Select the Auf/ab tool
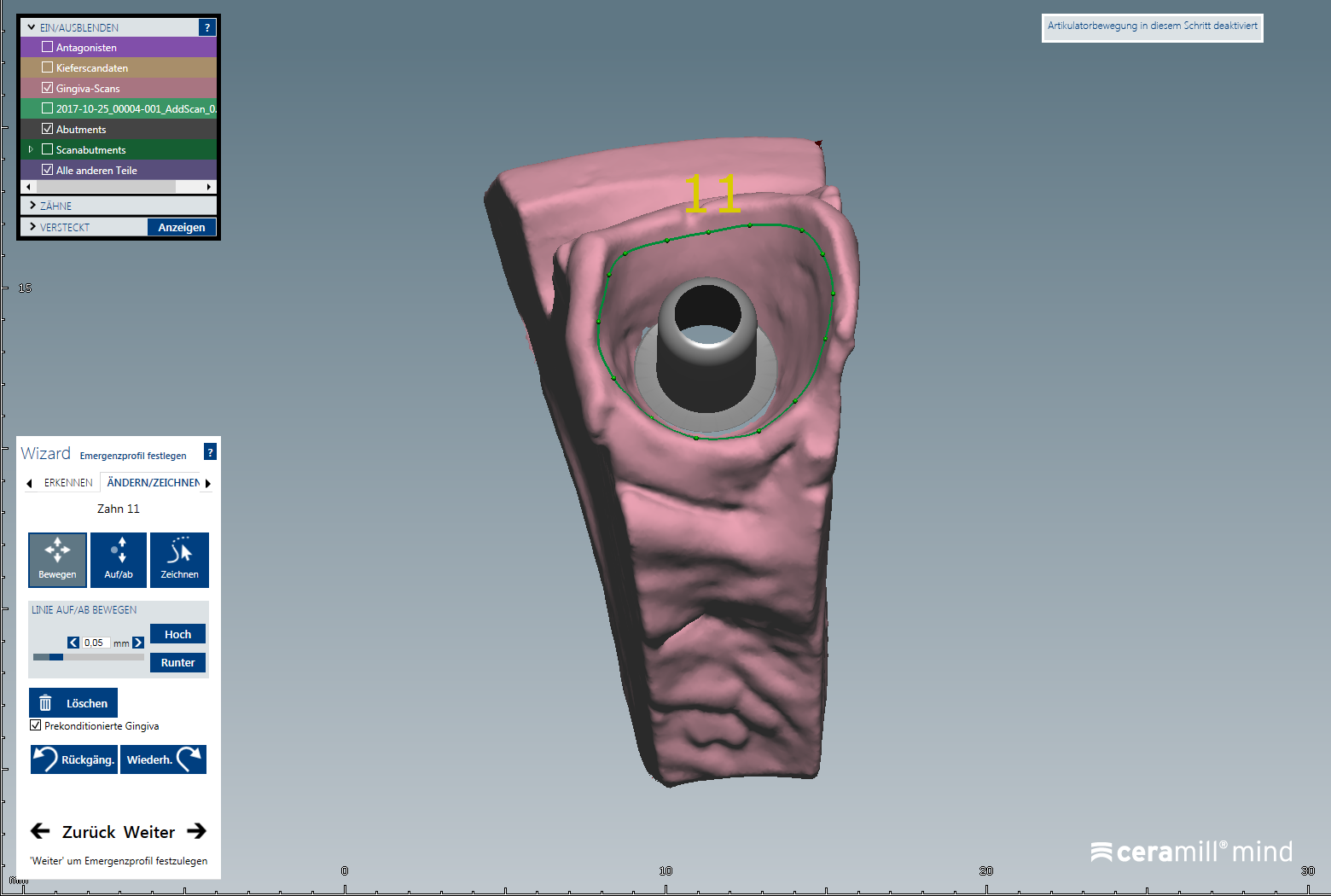Screen dimensions: 1331x896 tap(119, 560)
